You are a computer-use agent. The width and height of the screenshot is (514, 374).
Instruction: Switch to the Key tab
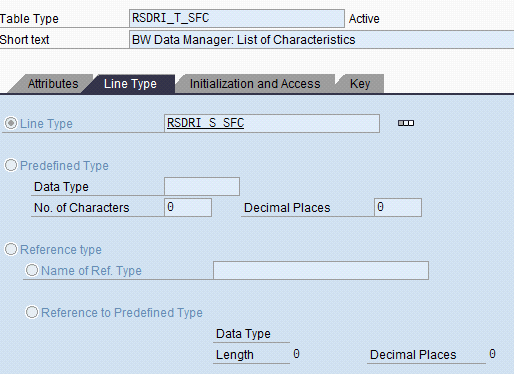tap(360, 84)
